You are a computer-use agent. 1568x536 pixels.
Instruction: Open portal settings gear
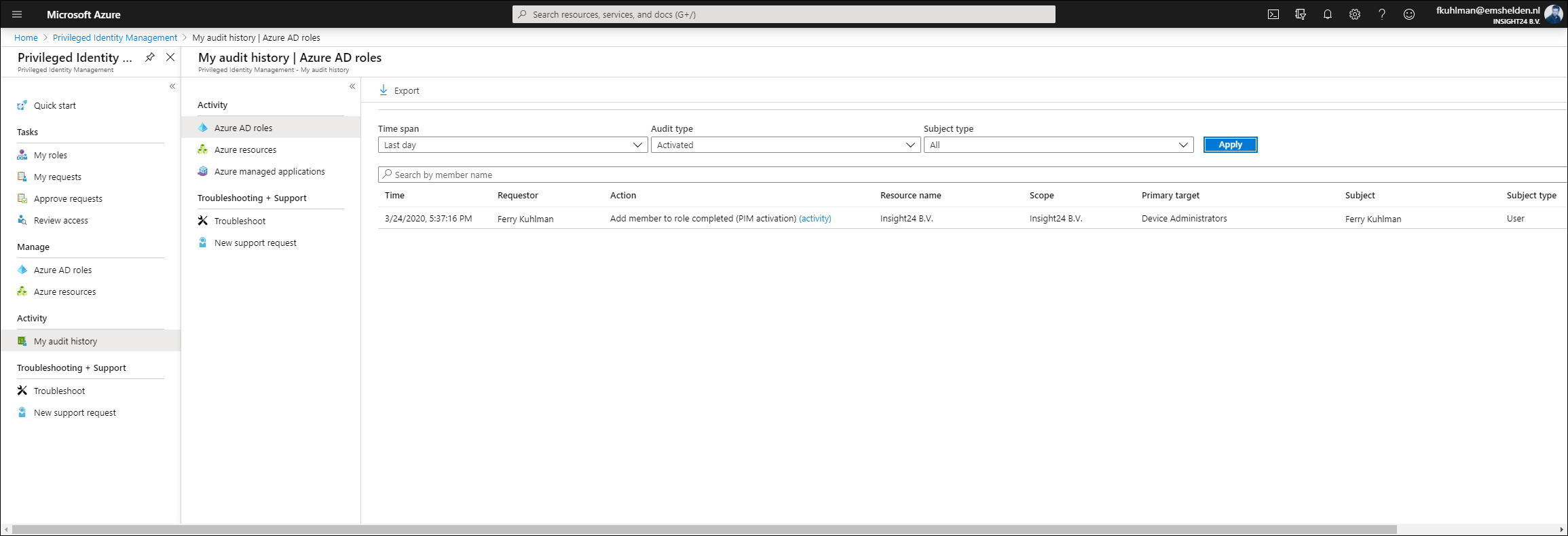point(1355,14)
